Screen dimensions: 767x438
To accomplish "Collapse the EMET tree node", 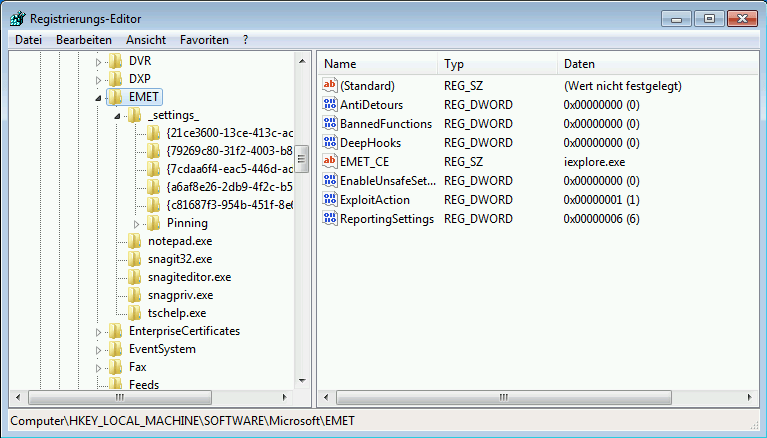I will click(x=98, y=98).
